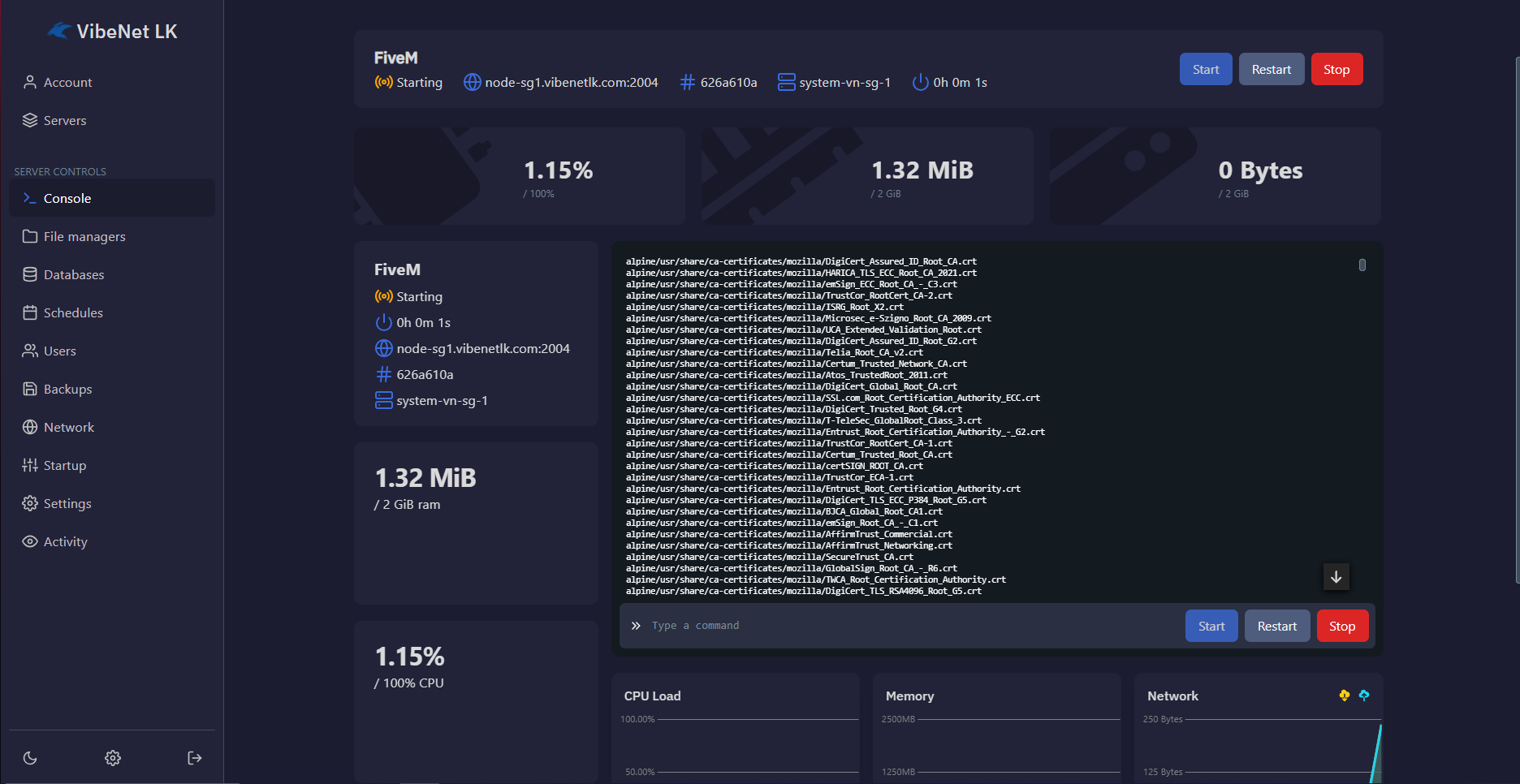Click the header globe icon beside server address
The height and width of the screenshot is (784, 1520).
pos(472,82)
